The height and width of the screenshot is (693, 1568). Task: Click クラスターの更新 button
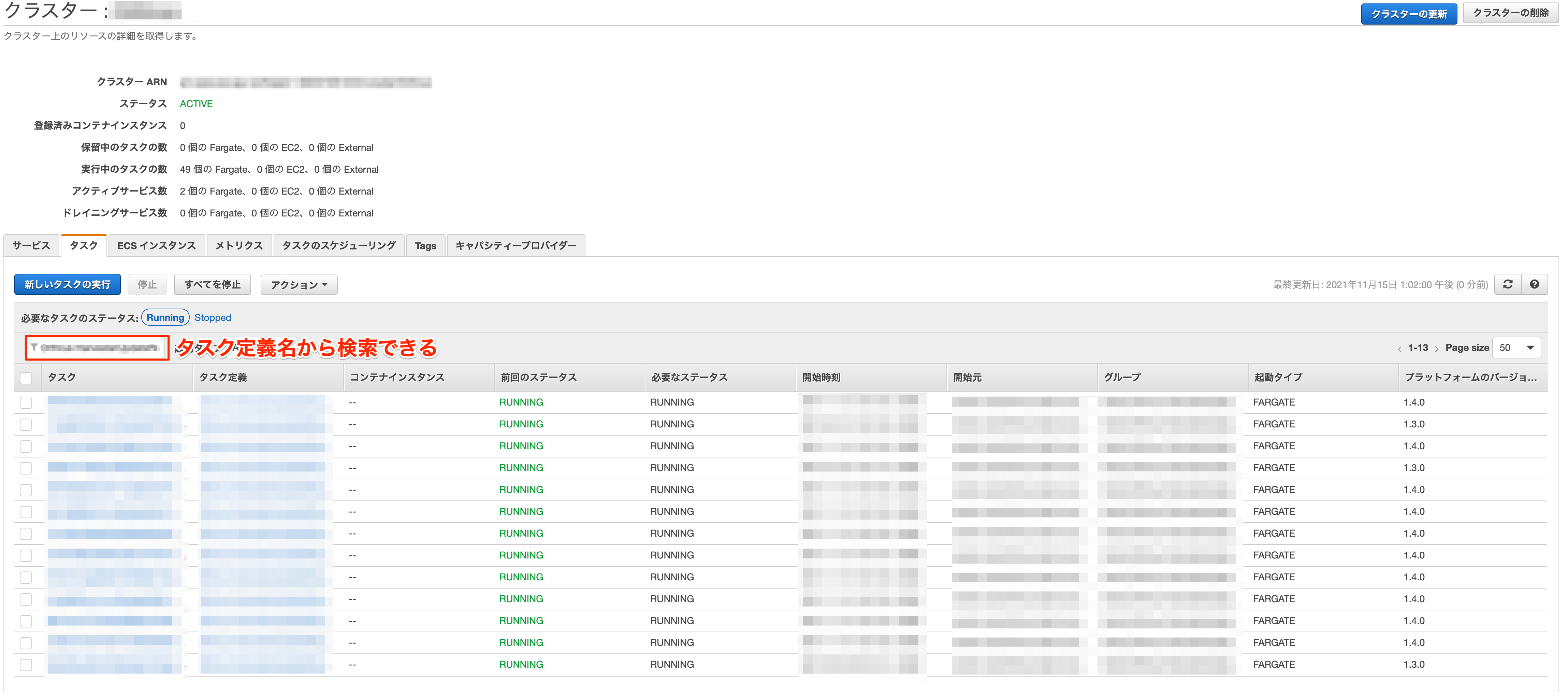[1409, 13]
